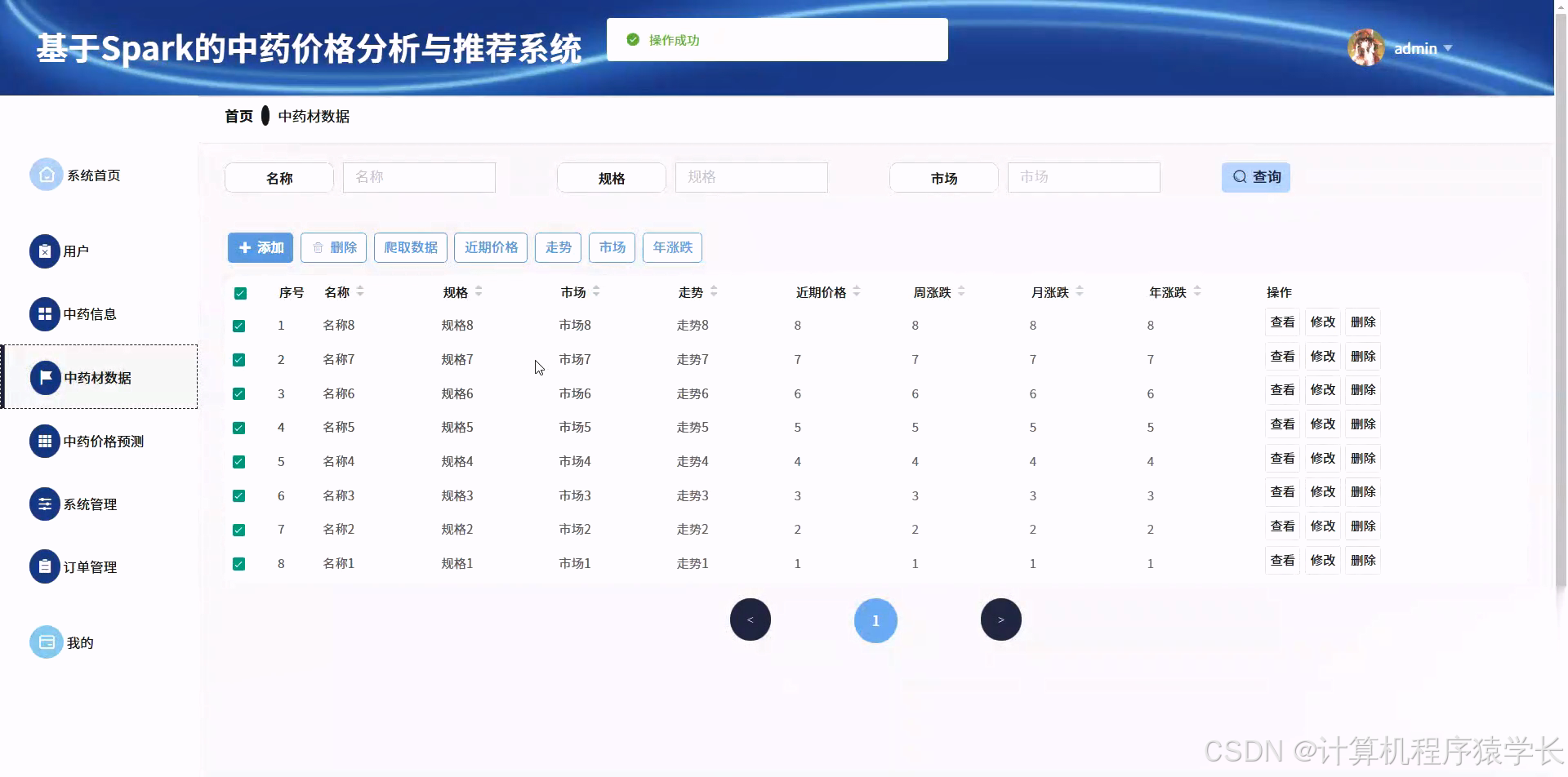Open the 名称 filter field selector
Screen dimensions: 1568x777
278,177
